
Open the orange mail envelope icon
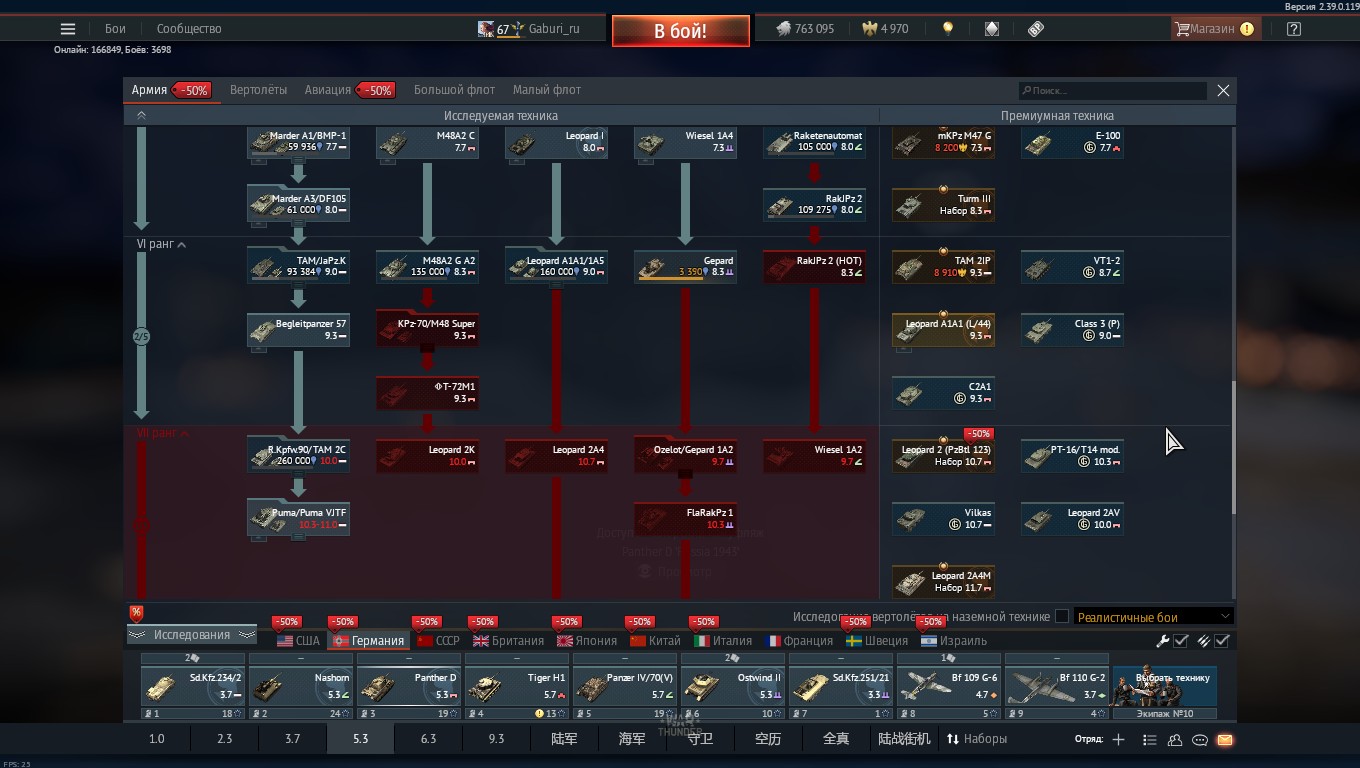pos(1225,740)
